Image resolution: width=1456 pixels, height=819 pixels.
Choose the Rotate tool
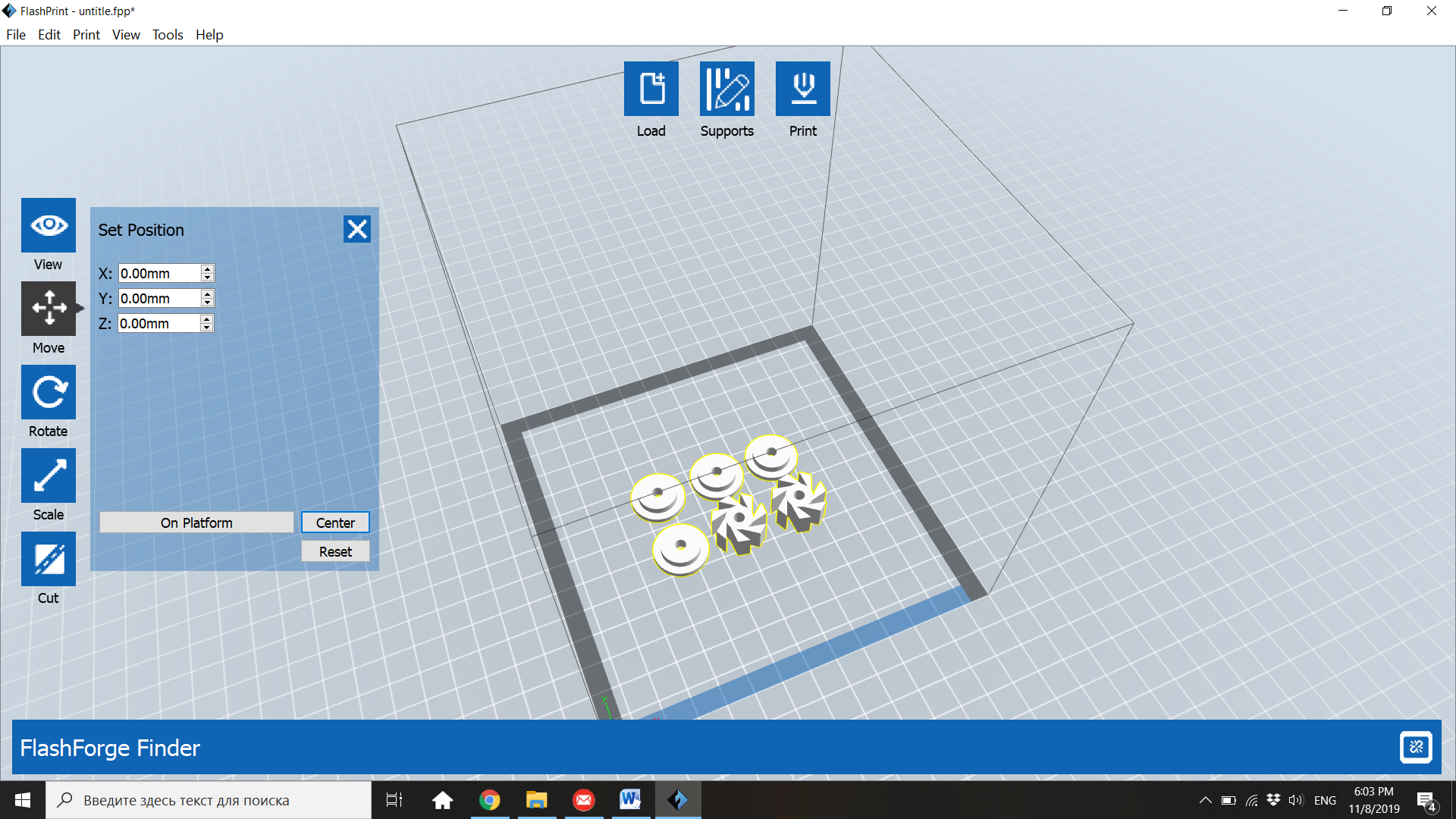48,392
